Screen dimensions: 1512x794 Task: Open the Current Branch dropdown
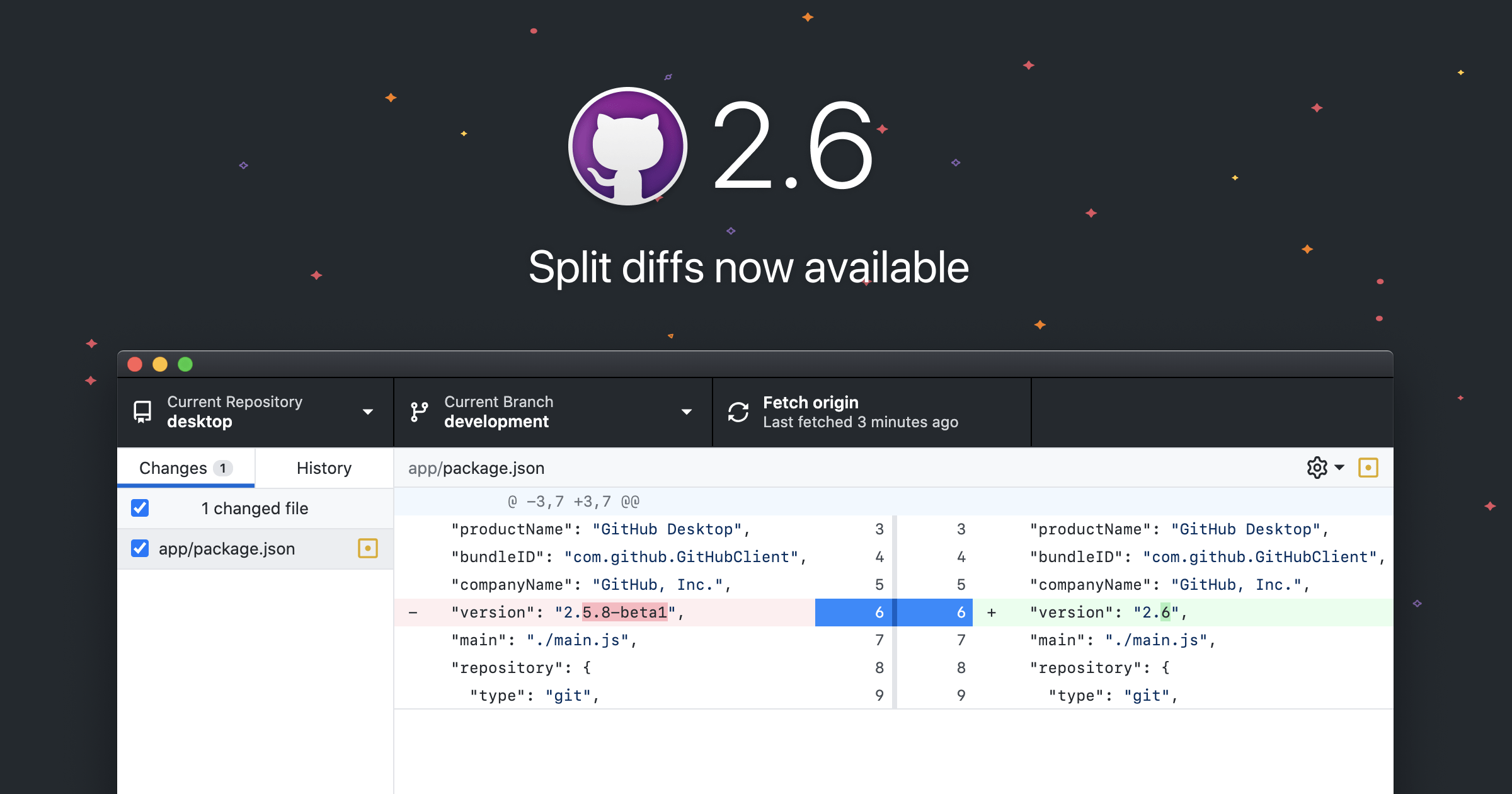pyautogui.click(x=686, y=411)
